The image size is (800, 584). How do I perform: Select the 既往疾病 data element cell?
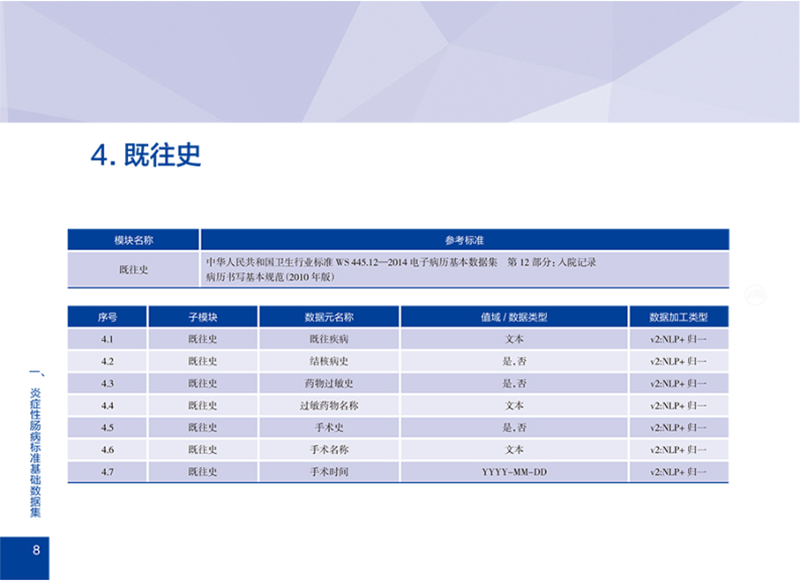329,339
